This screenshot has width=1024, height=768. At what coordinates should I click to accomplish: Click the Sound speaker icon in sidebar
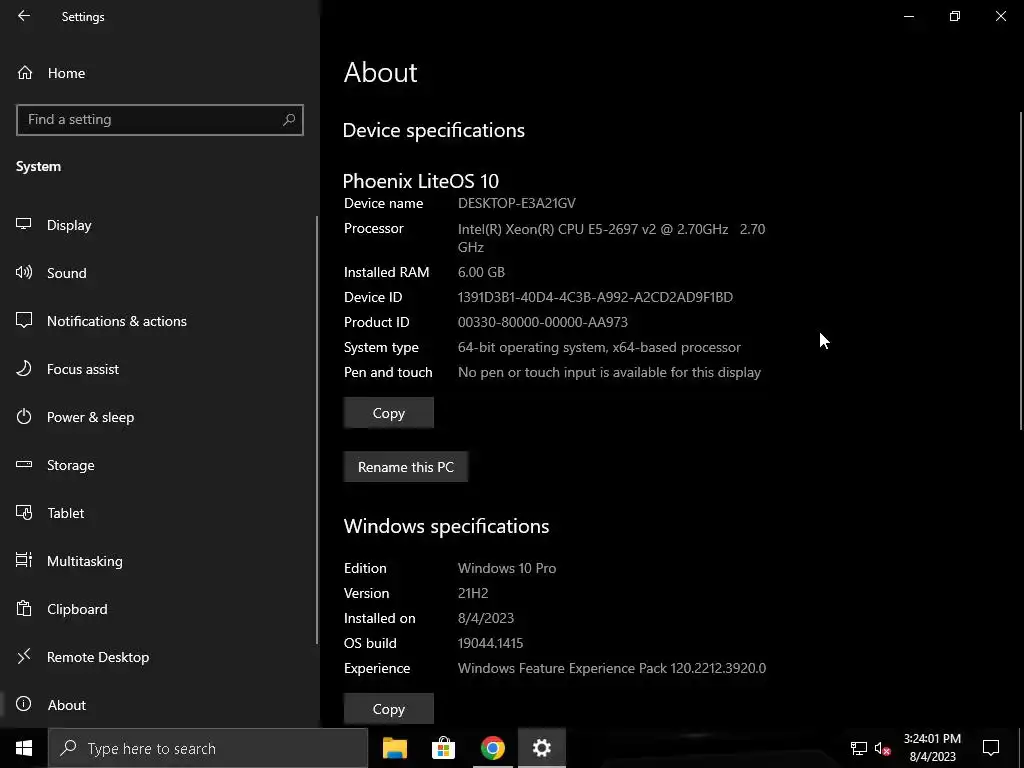[x=24, y=272]
